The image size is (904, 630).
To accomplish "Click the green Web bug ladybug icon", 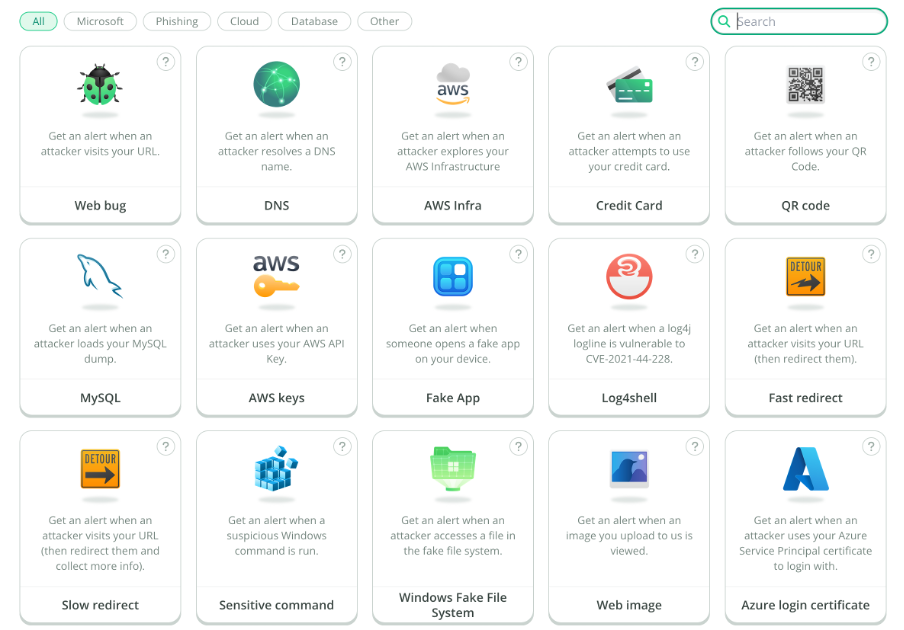I will (x=100, y=85).
